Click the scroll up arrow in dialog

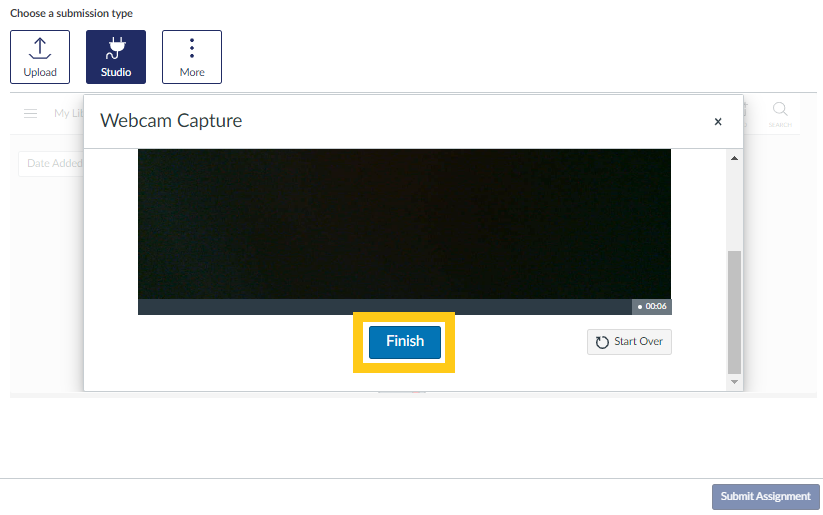[x=735, y=159]
